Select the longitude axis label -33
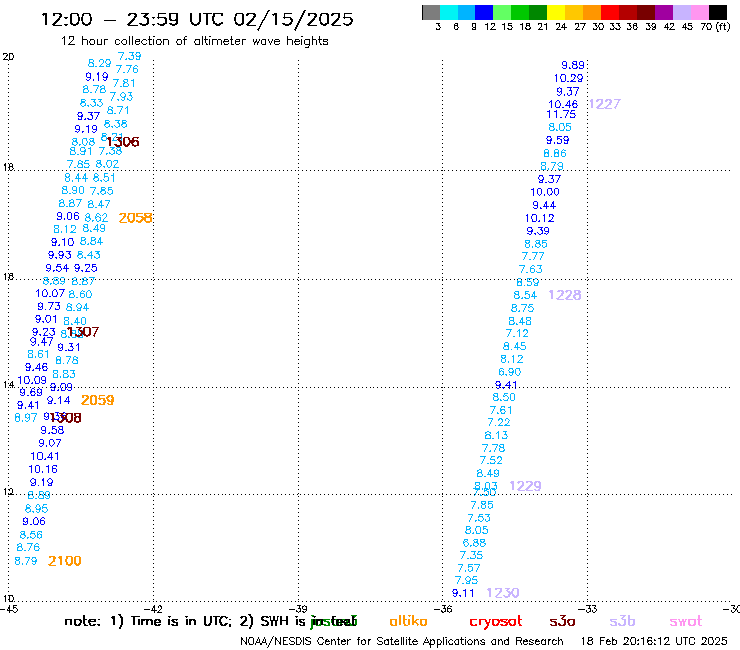The height and width of the screenshot is (650, 740). point(588,609)
